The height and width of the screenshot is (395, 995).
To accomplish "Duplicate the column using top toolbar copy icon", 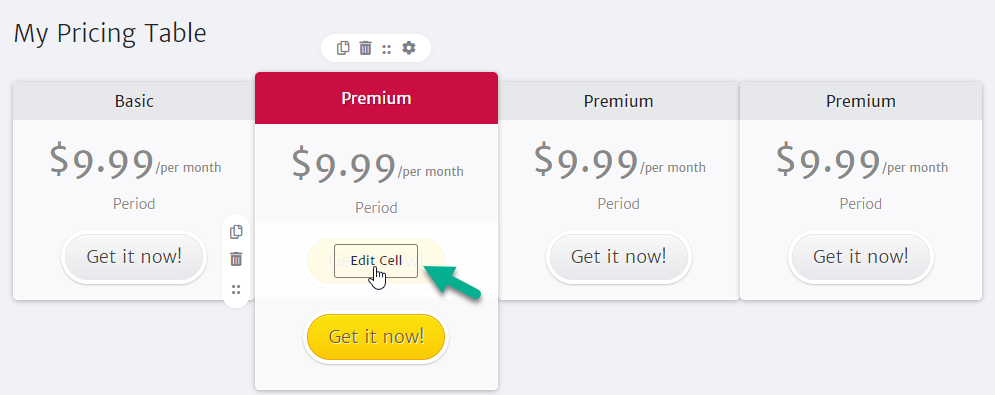I will (343, 48).
